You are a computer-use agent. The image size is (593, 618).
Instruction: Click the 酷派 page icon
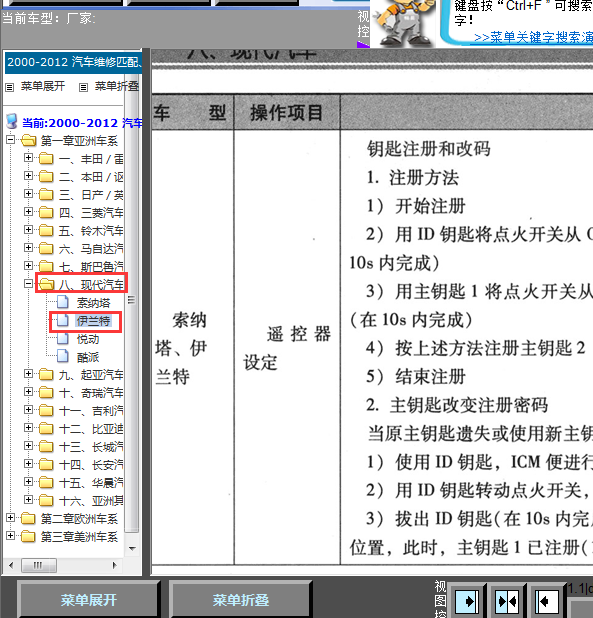(x=62, y=357)
